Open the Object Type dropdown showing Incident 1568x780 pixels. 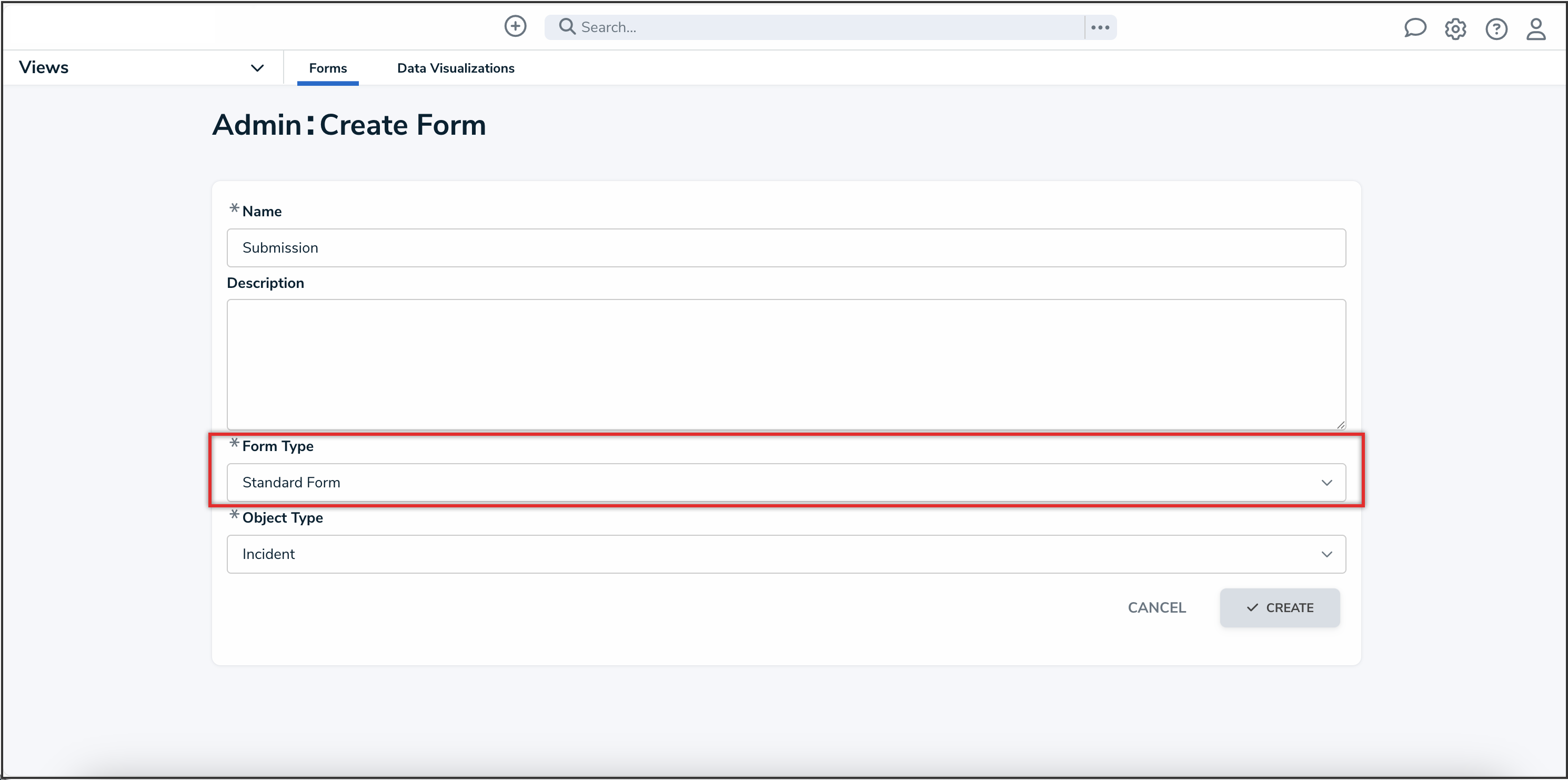785,554
